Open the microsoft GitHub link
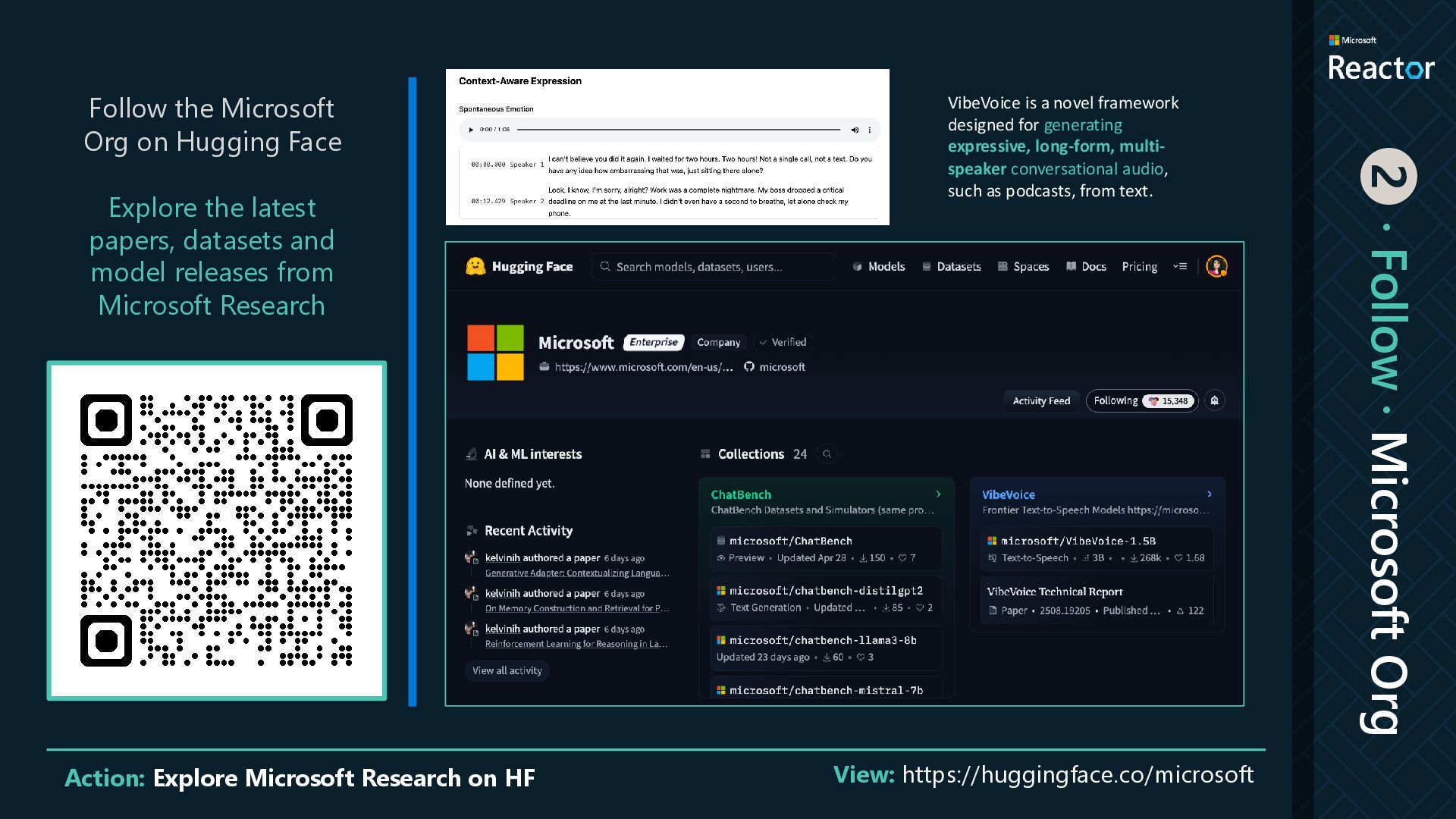 click(x=782, y=367)
